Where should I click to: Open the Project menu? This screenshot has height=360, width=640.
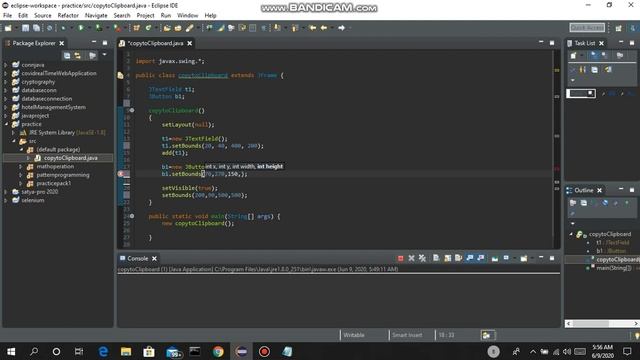(145, 16)
